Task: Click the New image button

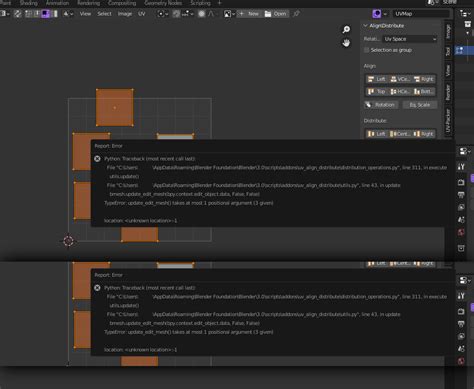Action: coord(249,14)
